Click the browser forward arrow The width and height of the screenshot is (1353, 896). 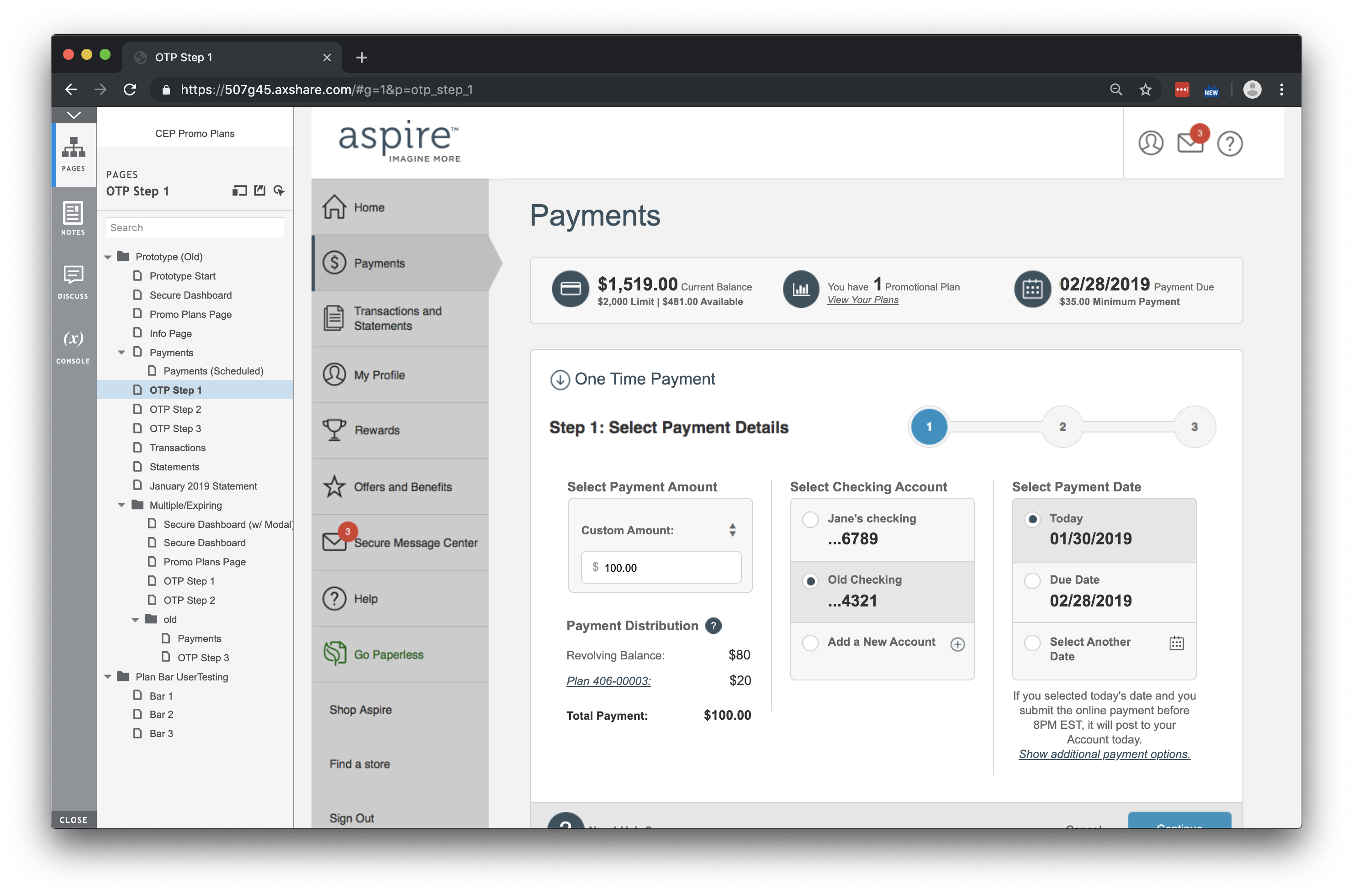click(100, 89)
